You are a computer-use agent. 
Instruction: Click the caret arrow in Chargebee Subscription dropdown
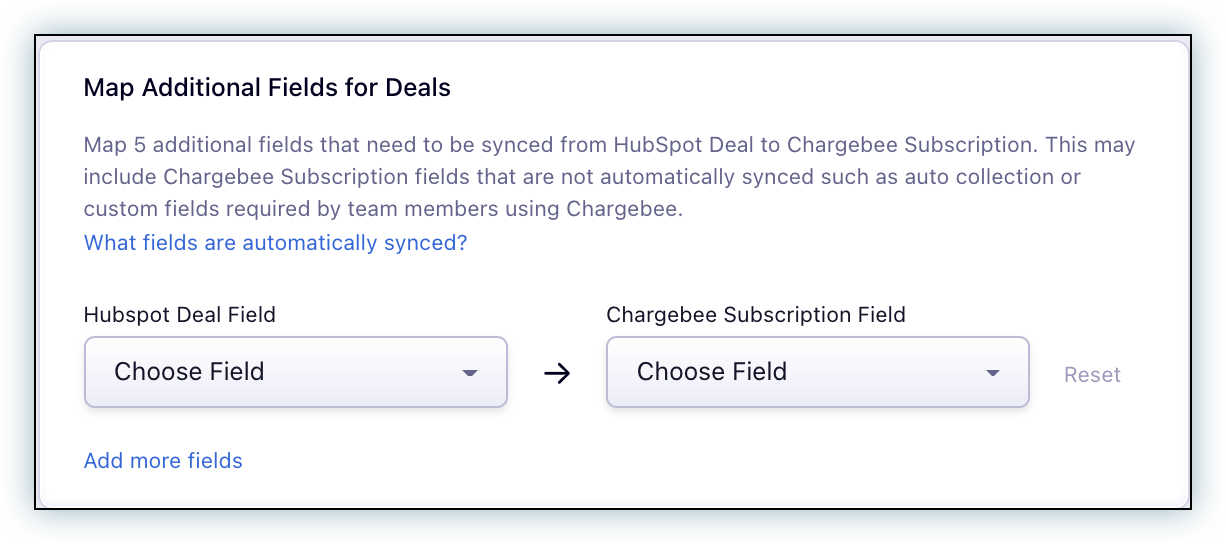point(993,373)
